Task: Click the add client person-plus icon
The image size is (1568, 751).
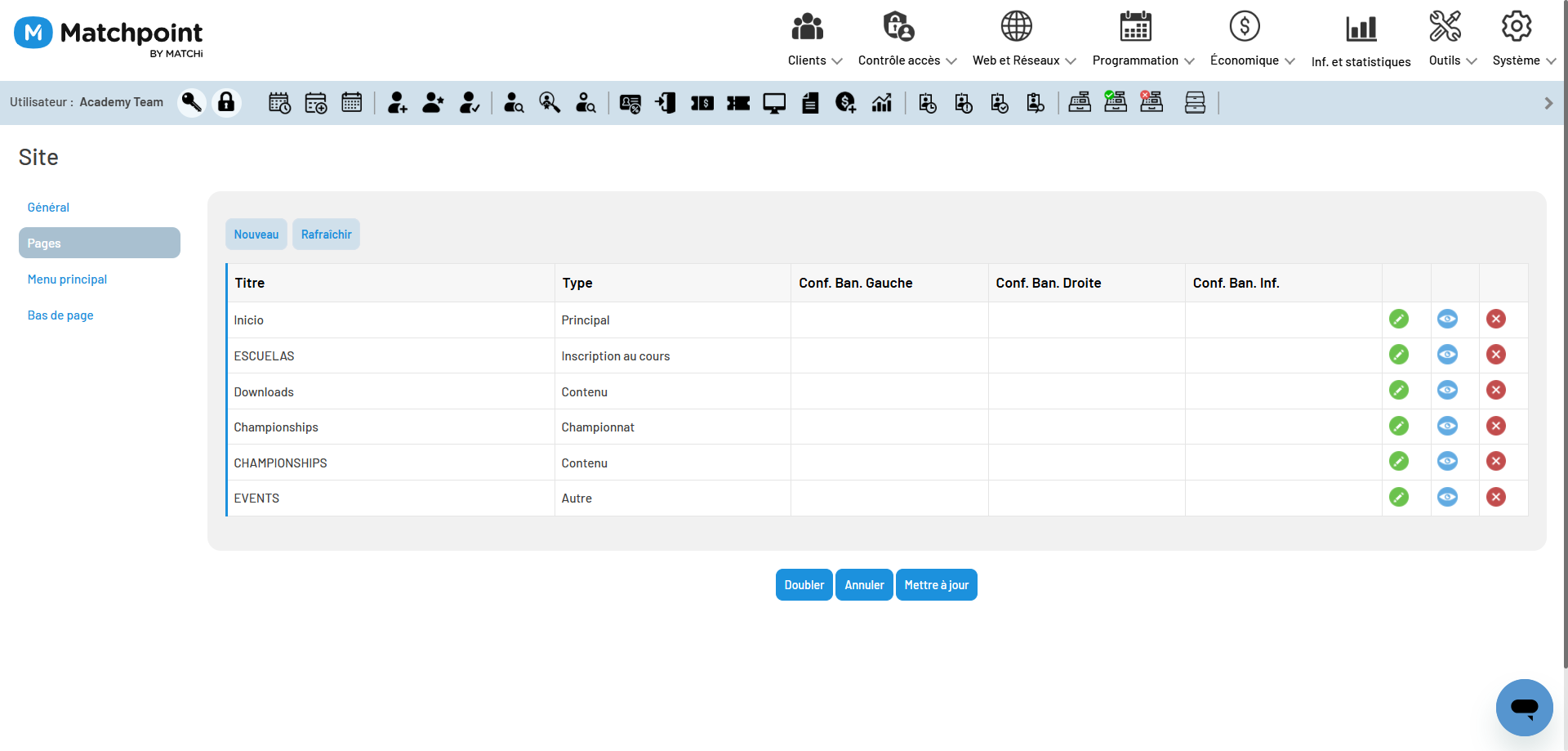Action: tap(398, 103)
